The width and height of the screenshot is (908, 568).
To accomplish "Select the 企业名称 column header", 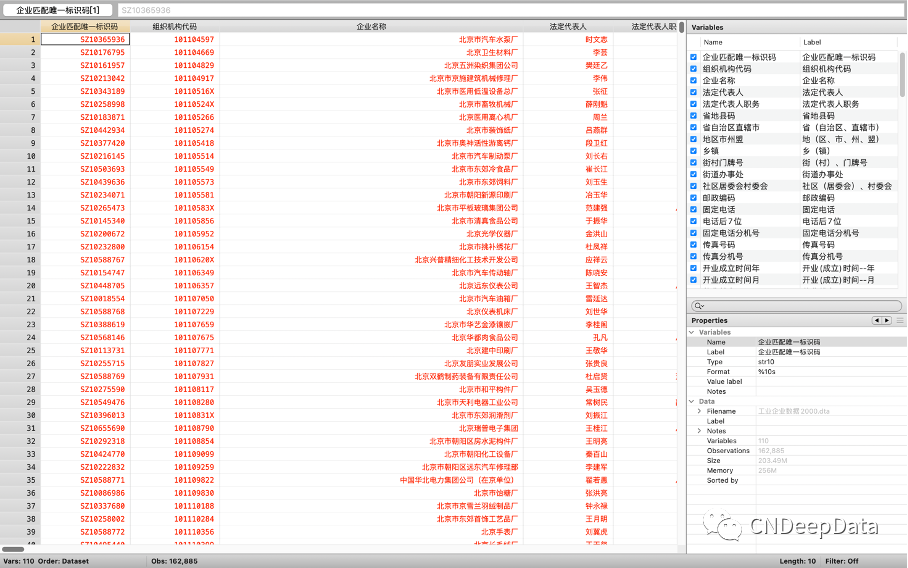I will [371, 27].
